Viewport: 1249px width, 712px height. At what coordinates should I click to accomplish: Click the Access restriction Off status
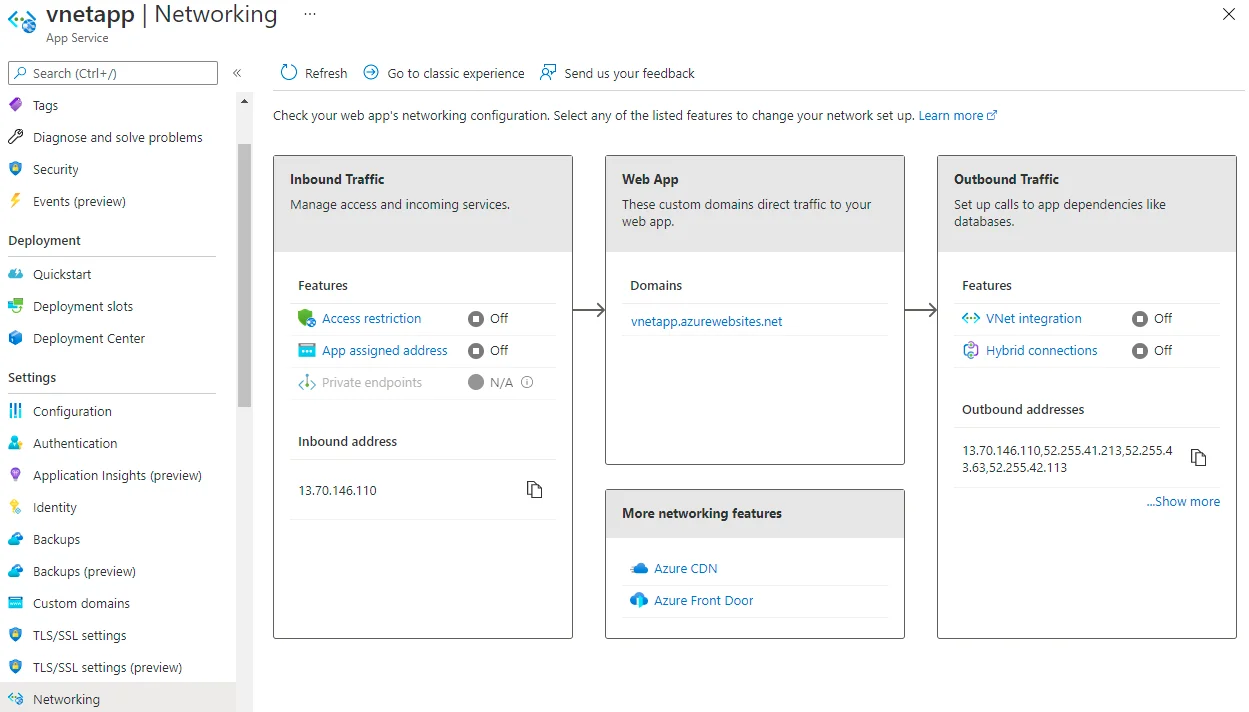(x=488, y=318)
